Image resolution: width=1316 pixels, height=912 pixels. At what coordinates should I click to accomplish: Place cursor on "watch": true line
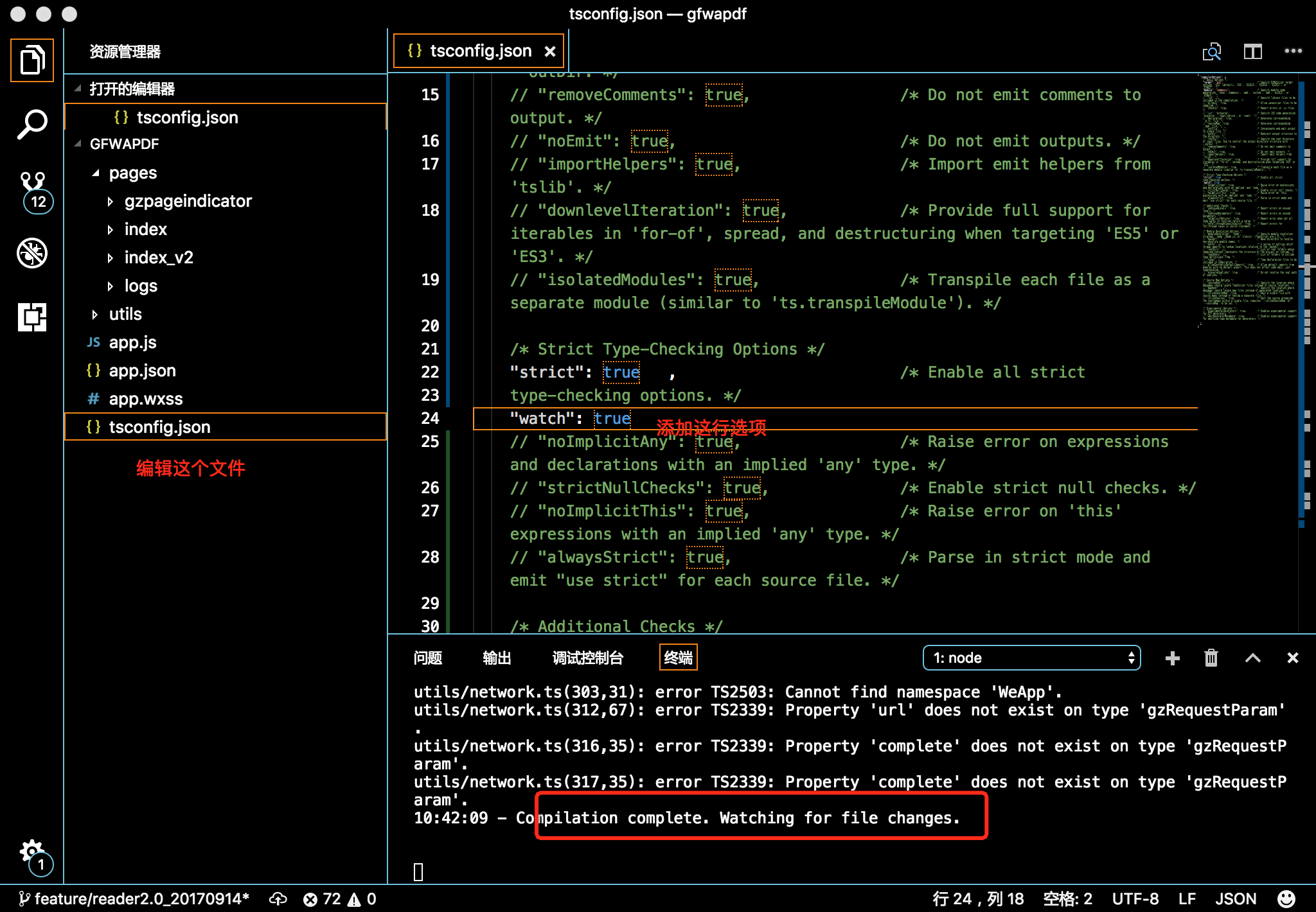835,418
